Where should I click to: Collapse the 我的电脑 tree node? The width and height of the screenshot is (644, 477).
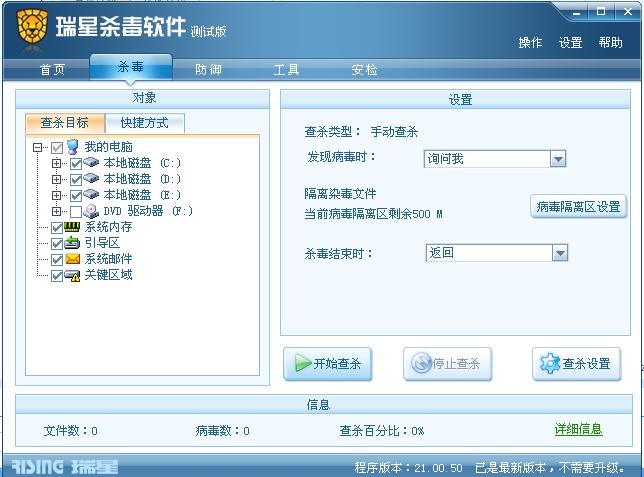pos(38,147)
